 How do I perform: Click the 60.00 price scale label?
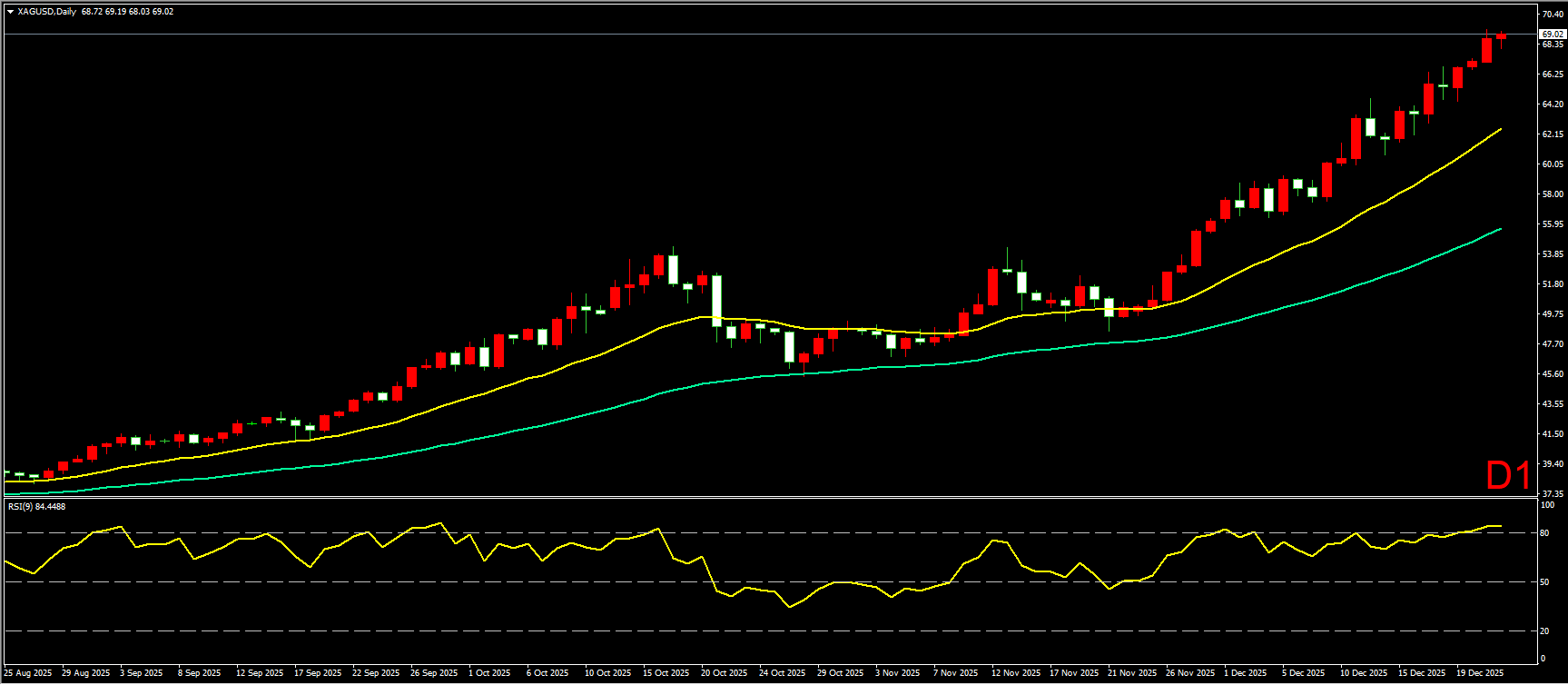(x=1552, y=164)
